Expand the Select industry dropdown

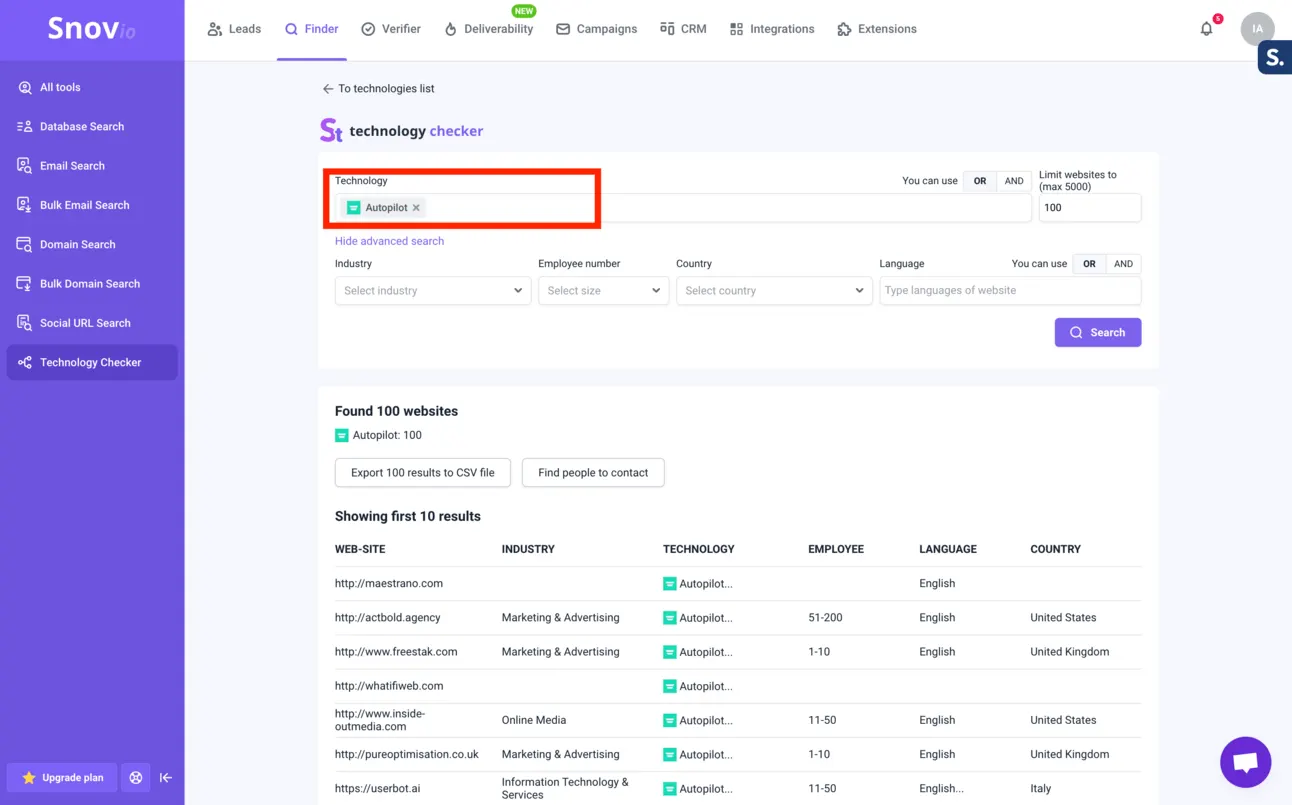point(433,291)
